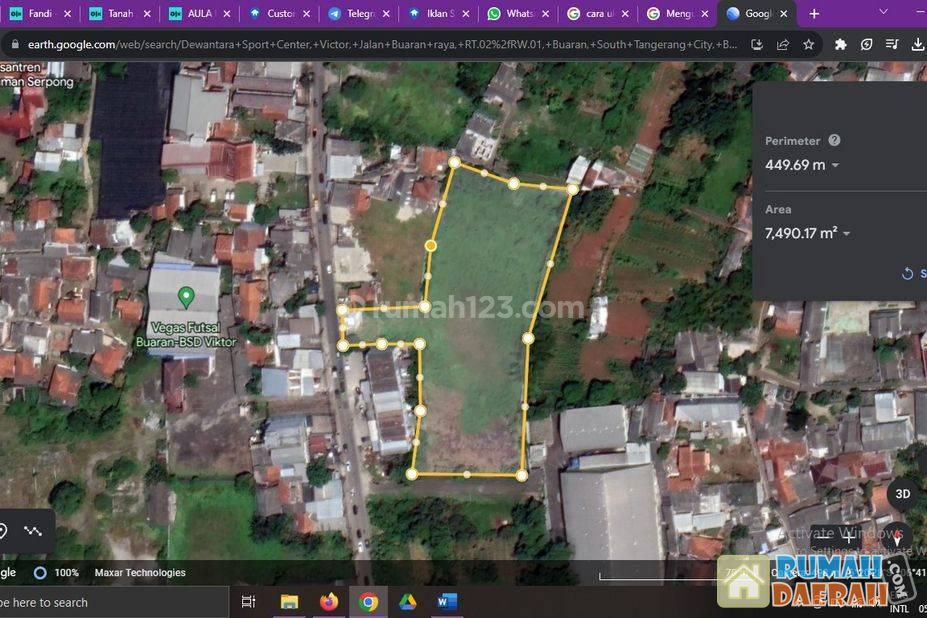The image size is (927, 618).
Task: Open Firefox from the taskbar
Action: click(329, 602)
